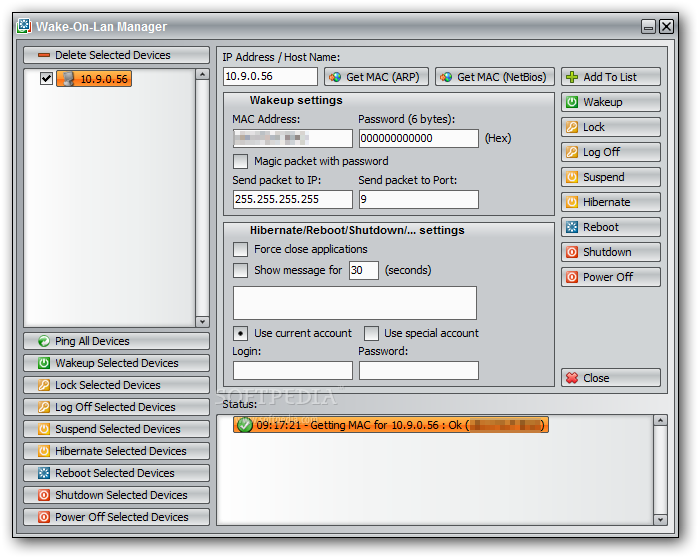Viewport: 699px width, 558px height.
Task: Click Shutdown Selected Devices
Action: 116,495
